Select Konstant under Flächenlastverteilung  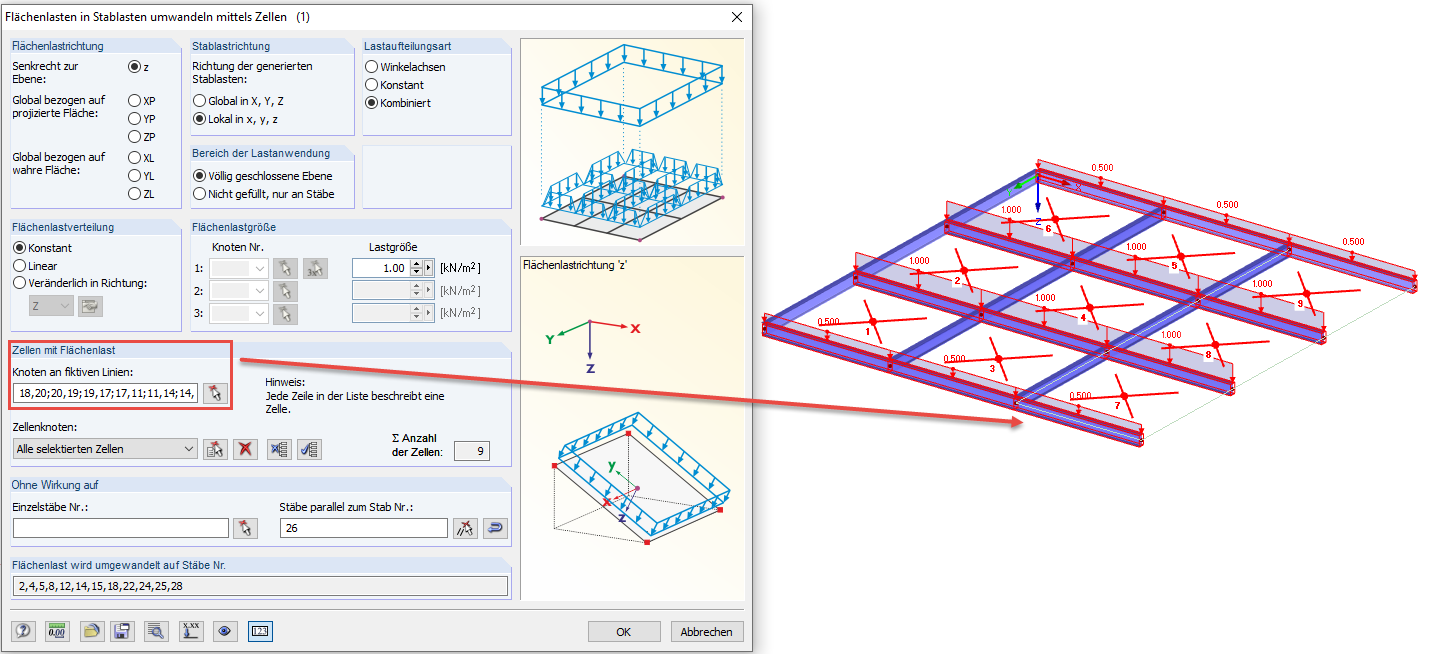coord(19,248)
